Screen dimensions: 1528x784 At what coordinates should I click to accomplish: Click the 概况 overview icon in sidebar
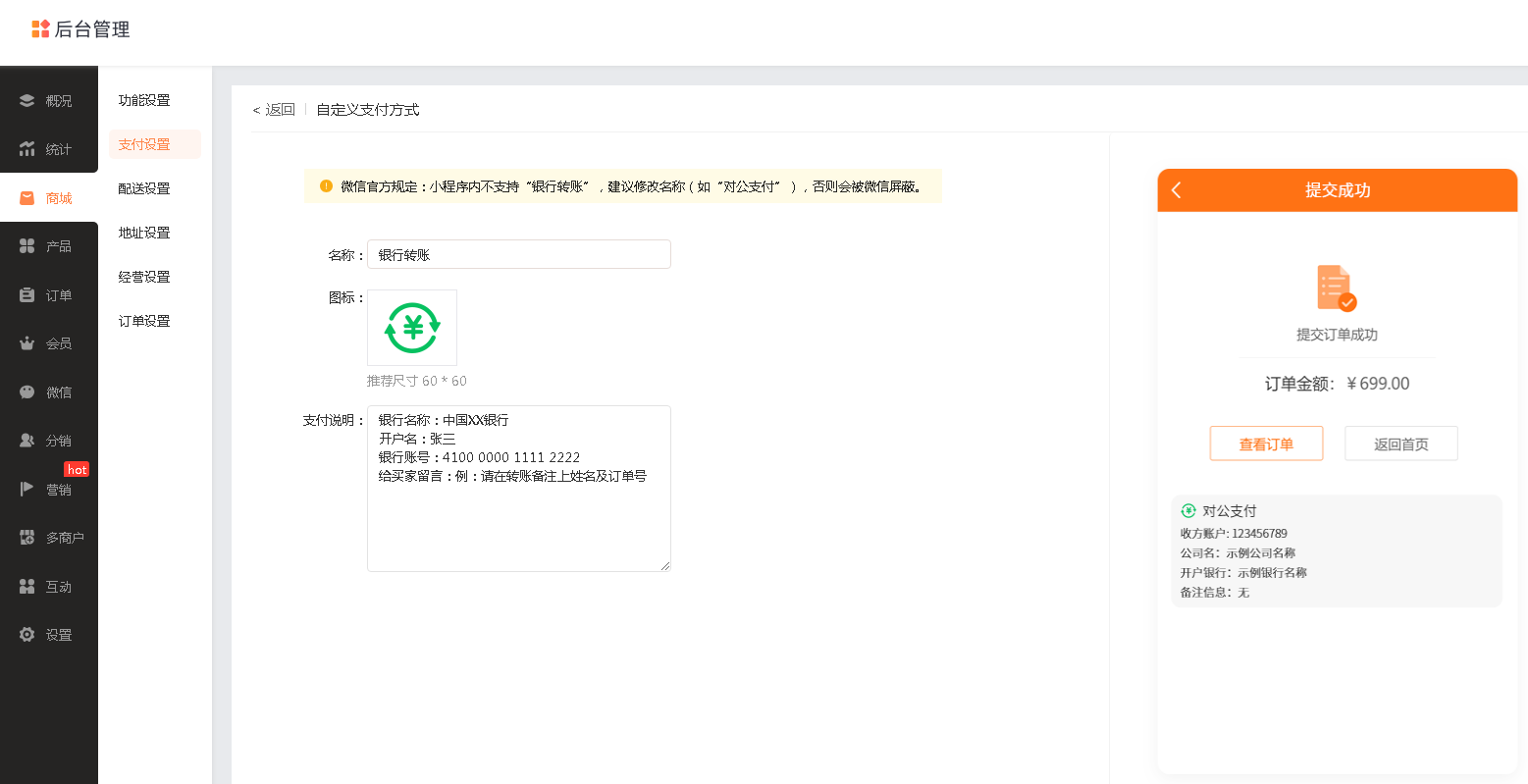pos(27,101)
